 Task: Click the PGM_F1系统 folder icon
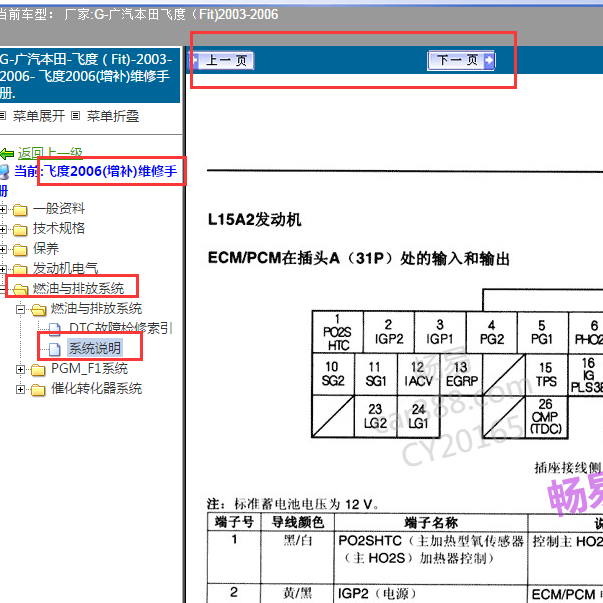click(x=38, y=370)
